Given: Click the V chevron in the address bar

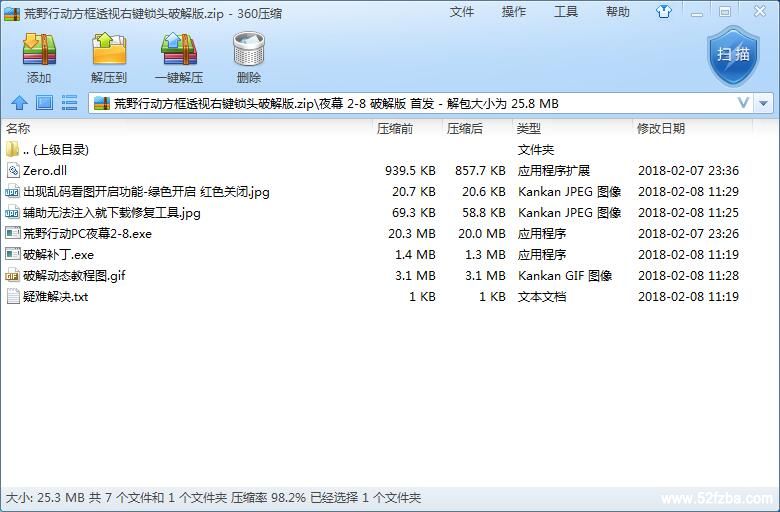Looking at the screenshot, I should 743,103.
